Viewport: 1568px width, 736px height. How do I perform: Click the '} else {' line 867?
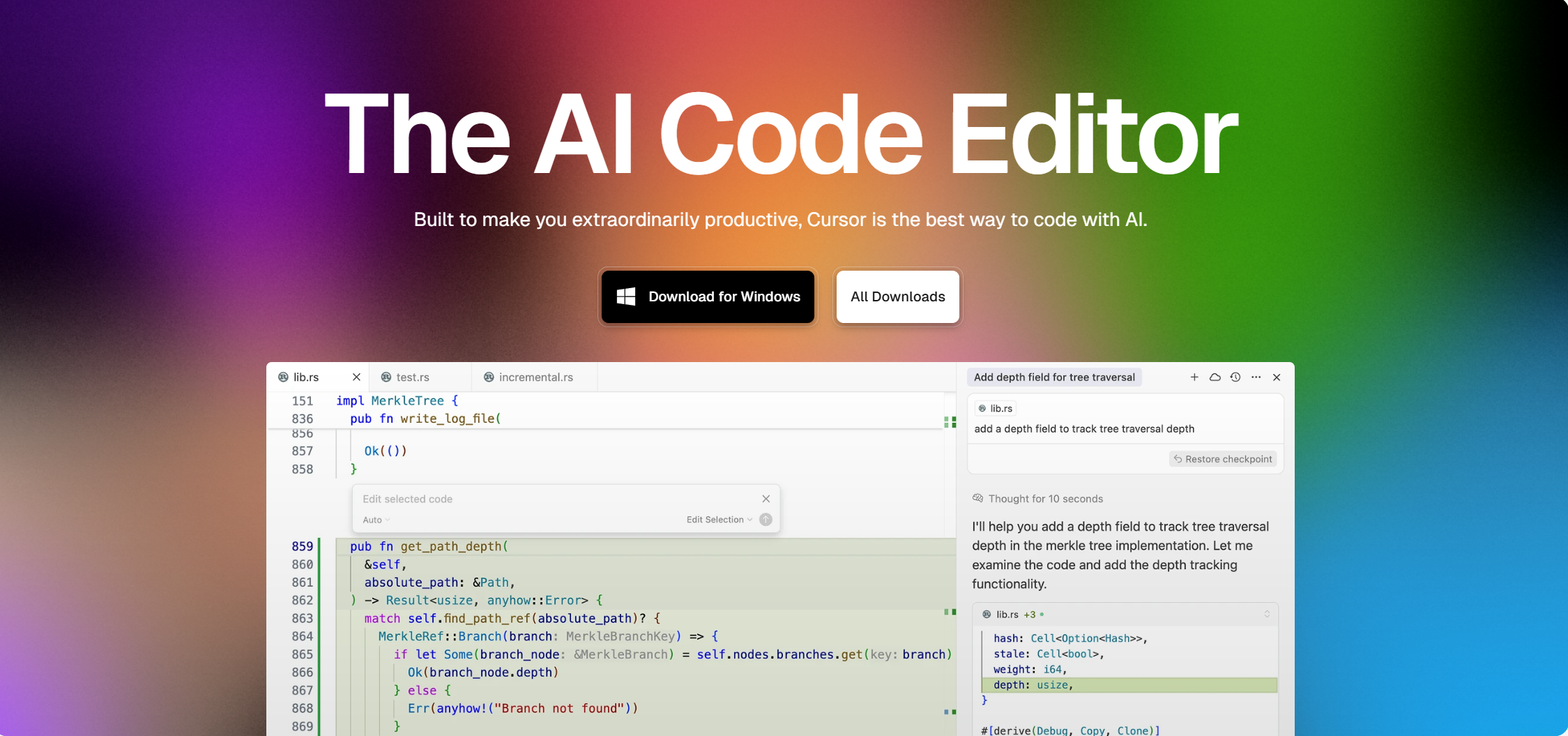point(422,691)
